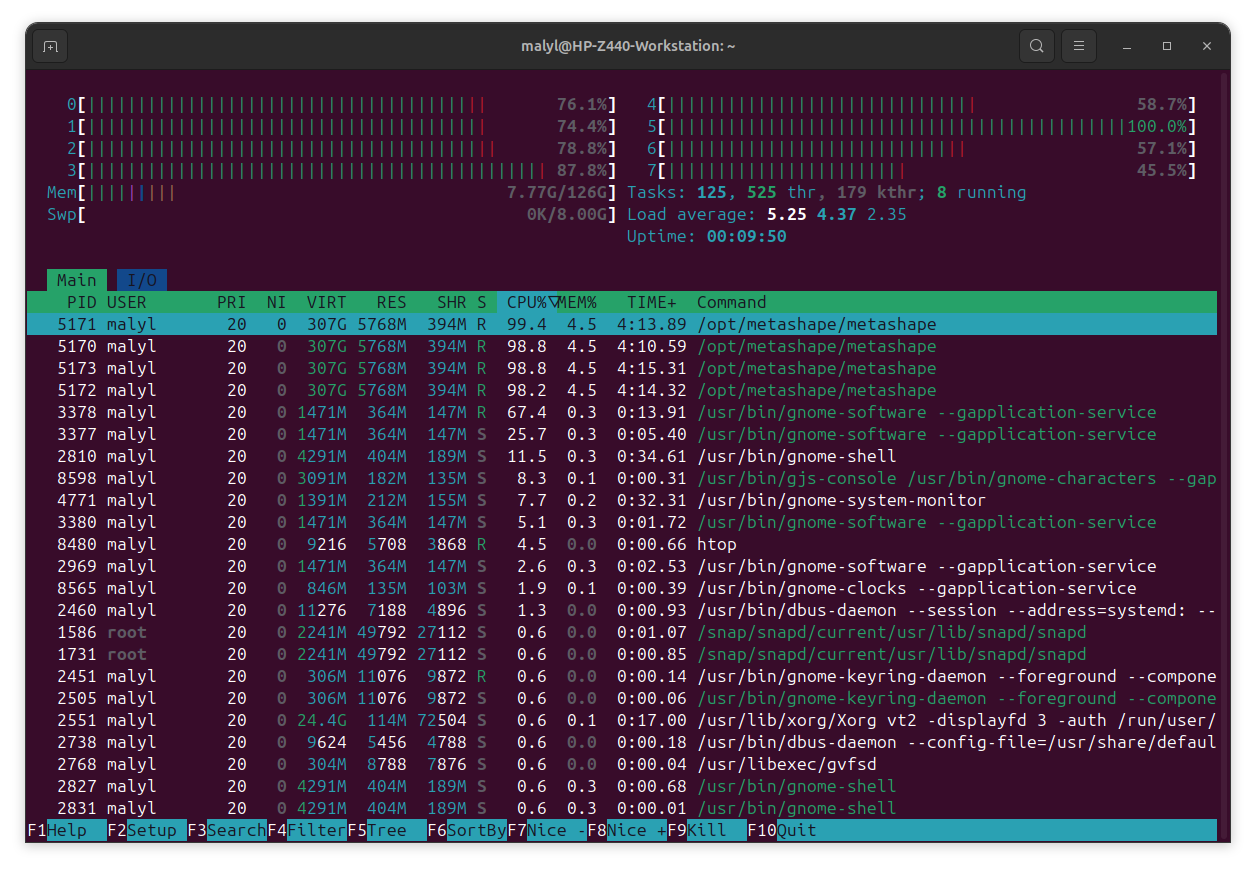
Task: Click the Tasks summary line
Action: [x=827, y=192]
